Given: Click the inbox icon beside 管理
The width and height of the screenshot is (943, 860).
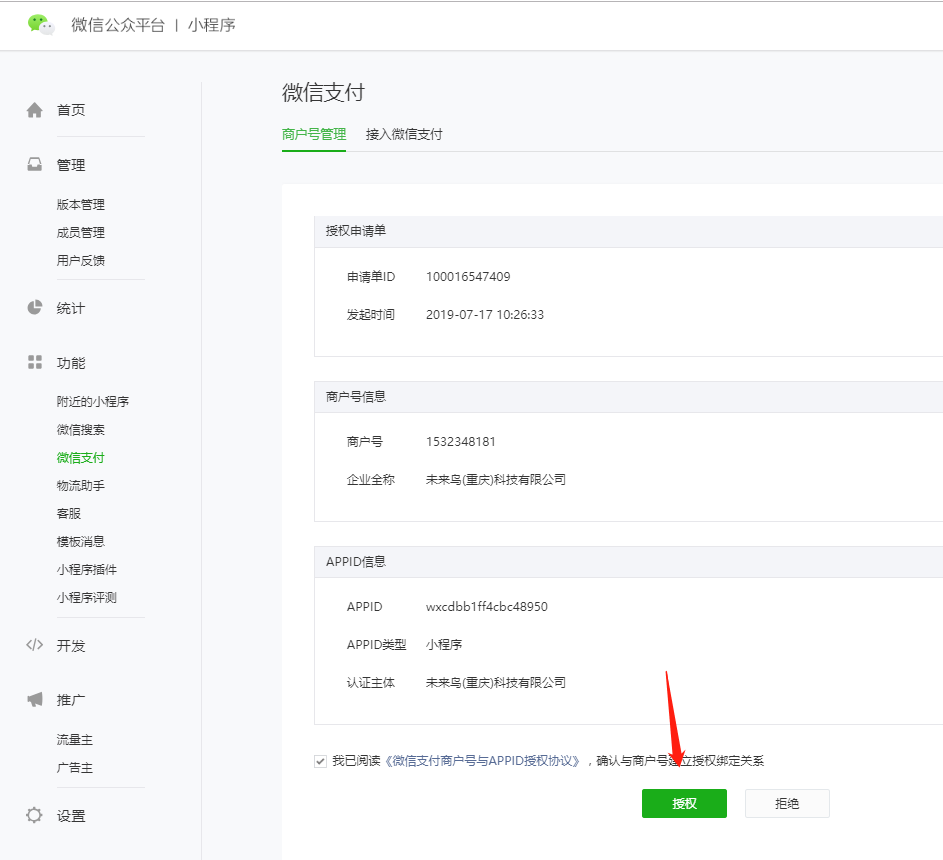Looking at the screenshot, I should tap(35, 165).
